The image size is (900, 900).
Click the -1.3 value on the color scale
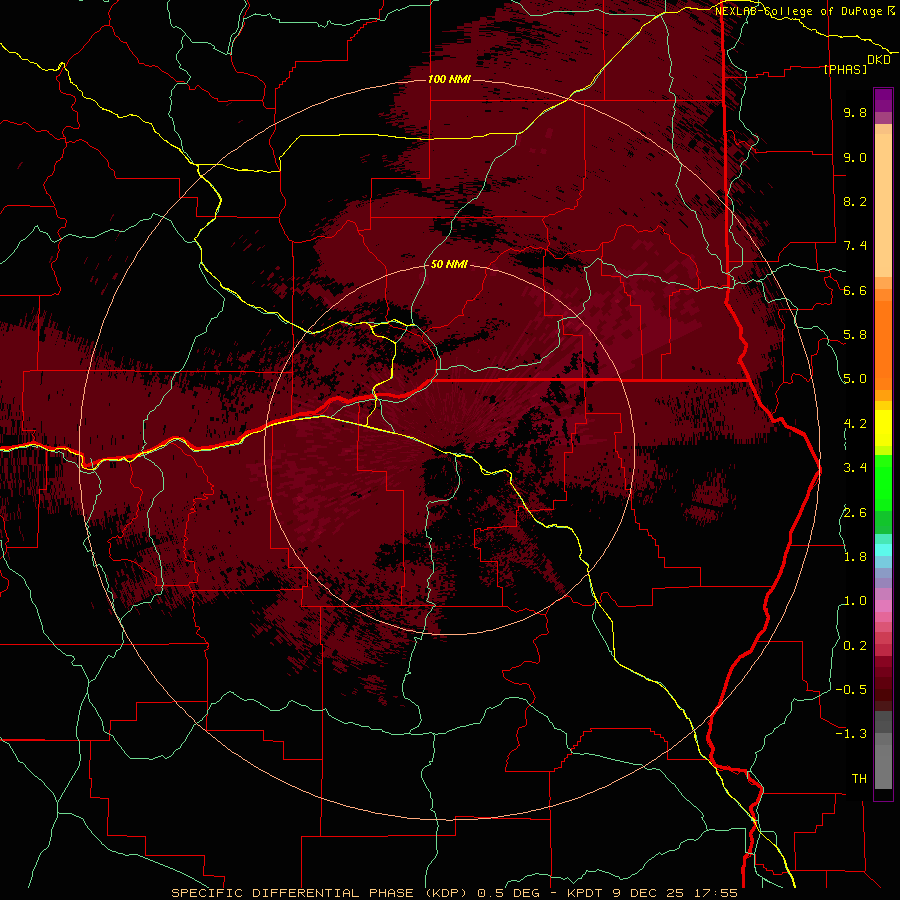click(851, 734)
